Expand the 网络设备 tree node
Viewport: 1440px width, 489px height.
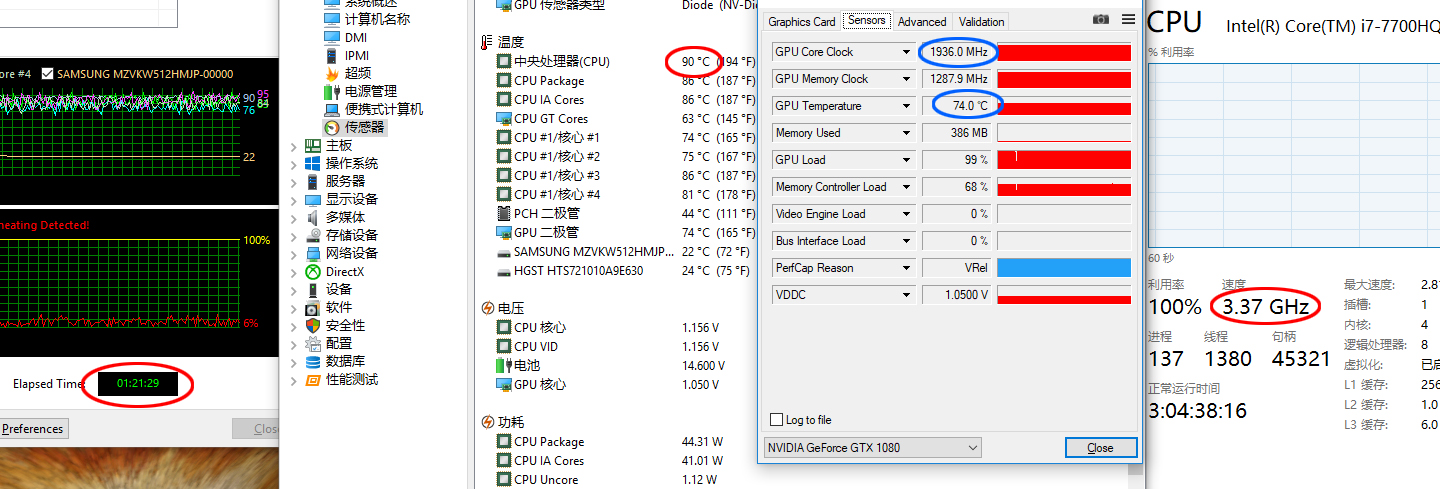point(294,254)
